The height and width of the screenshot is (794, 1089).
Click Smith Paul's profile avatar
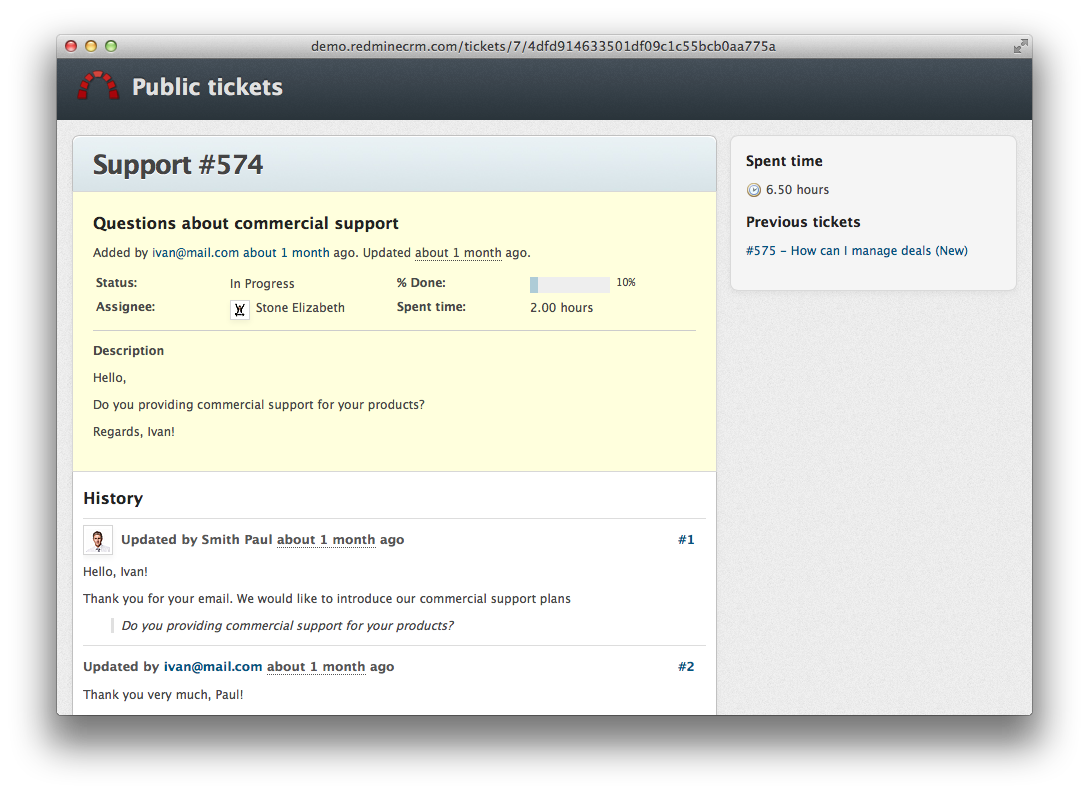(x=98, y=539)
